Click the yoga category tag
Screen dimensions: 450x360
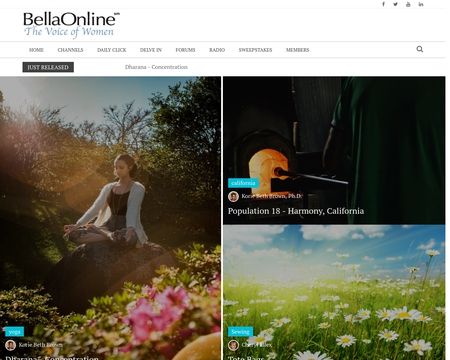coord(15,332)
